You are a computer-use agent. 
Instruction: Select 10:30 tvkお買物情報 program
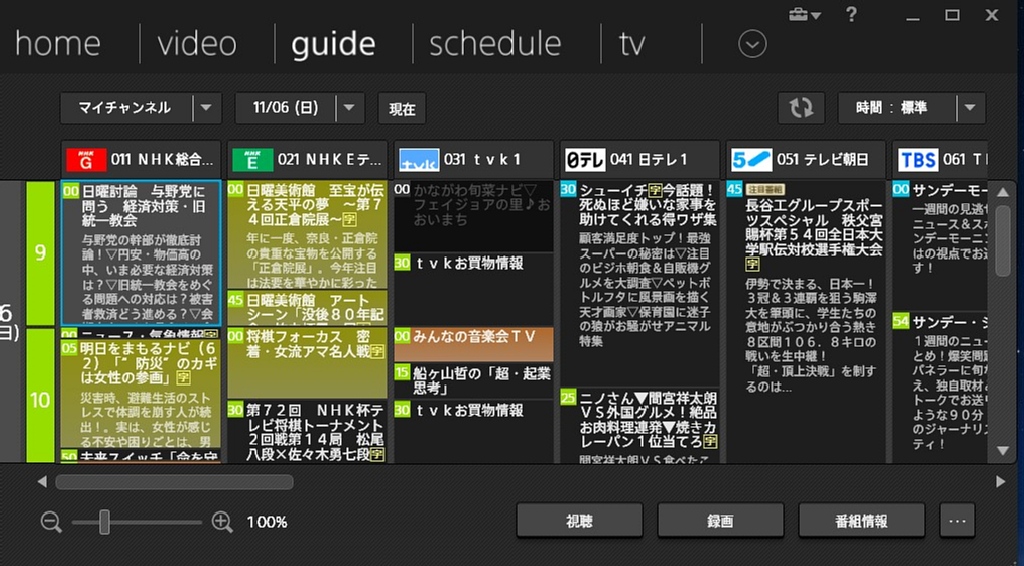coord(473,431)
